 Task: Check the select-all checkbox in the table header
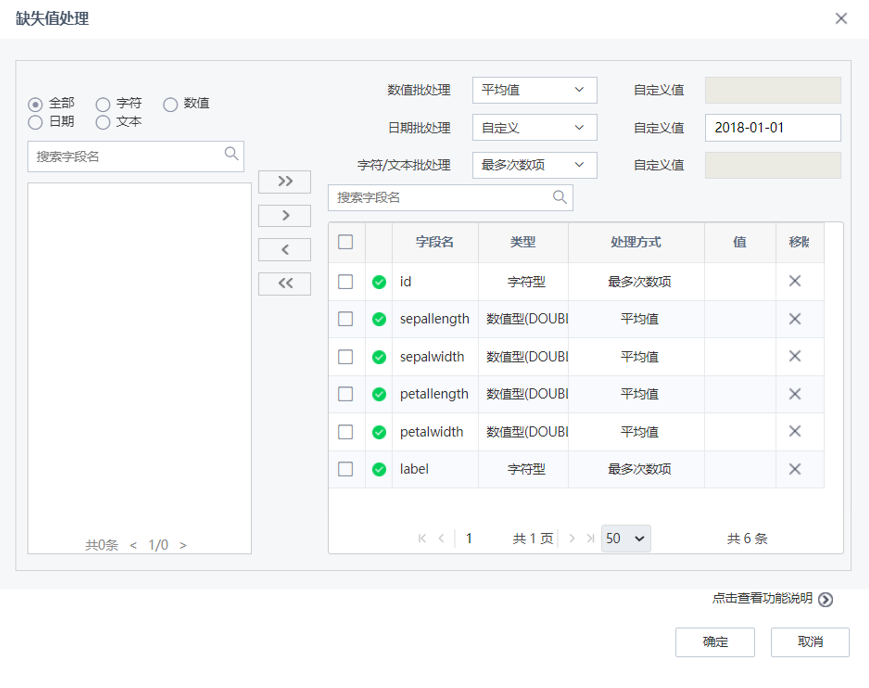(x=345, y=242)
